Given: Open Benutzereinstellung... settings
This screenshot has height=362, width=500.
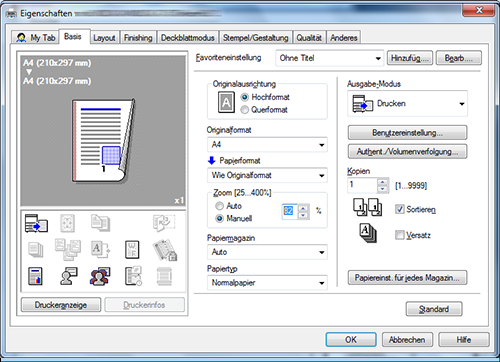Looking at the screenshot, I should coord(407,133).
